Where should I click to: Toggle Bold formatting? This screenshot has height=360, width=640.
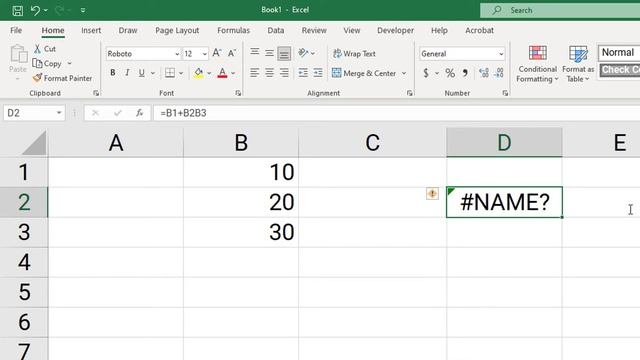point(113,73)
